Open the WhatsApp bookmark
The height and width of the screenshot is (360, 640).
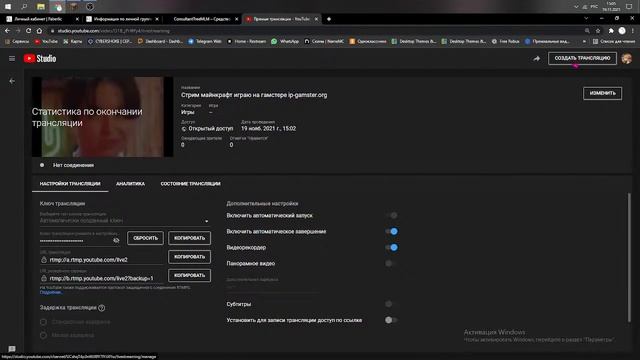point(285,41)
